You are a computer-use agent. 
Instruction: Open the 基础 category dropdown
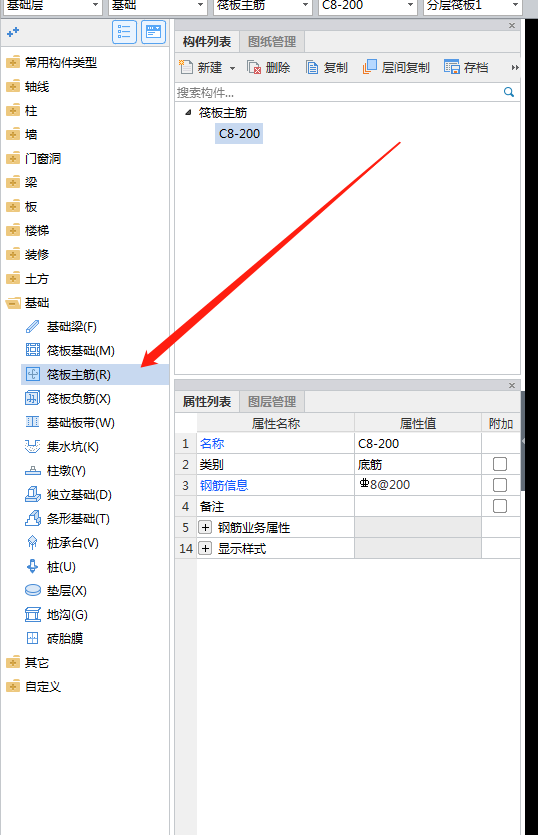(x=157, y=6)
